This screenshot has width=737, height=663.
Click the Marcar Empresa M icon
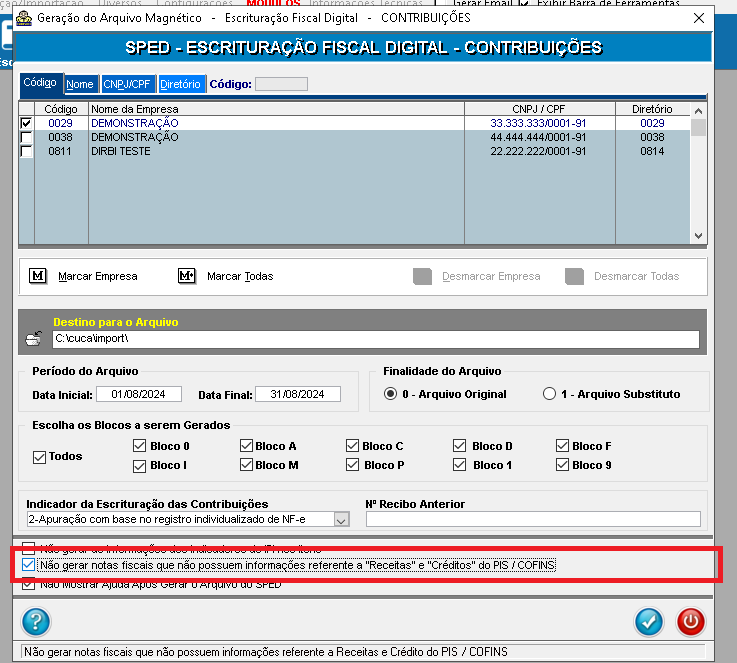tap(38, 276)
